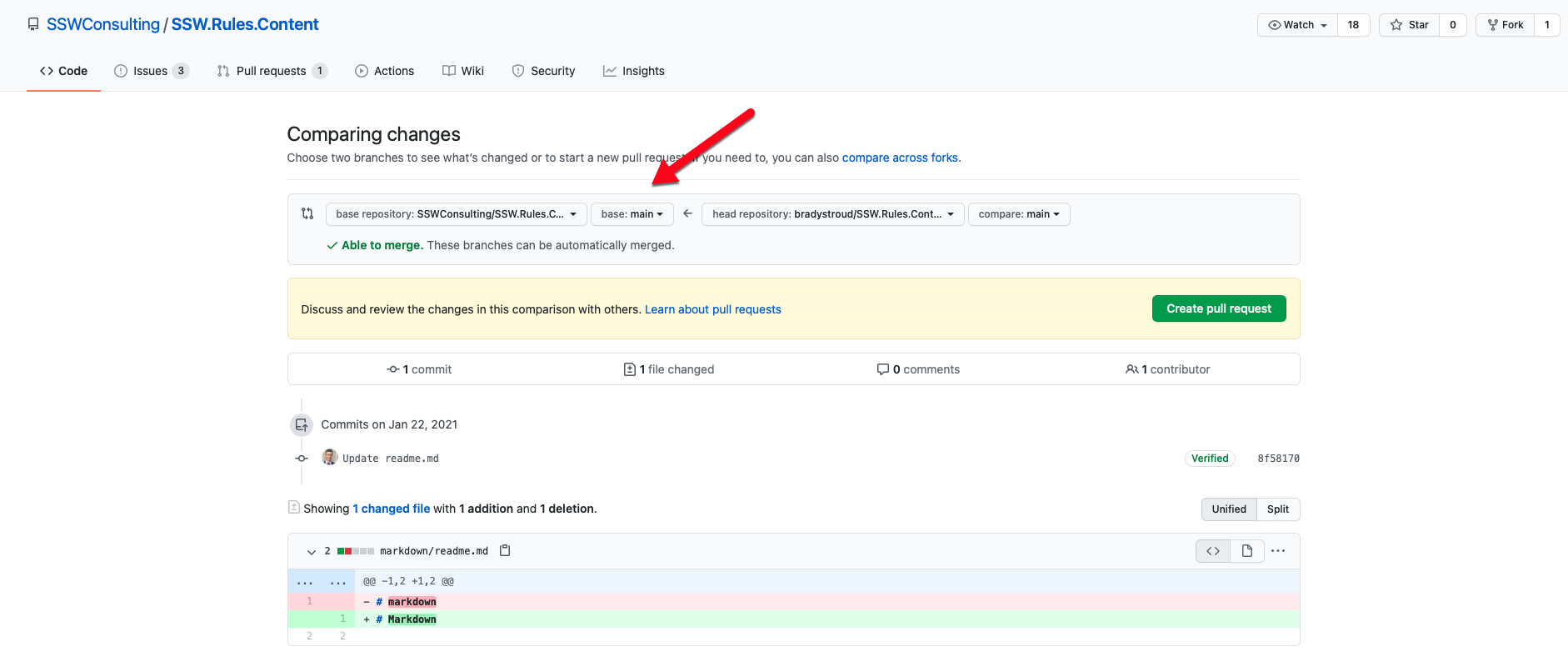Click the Pull requests count badge 1
This screenshot has height=672, width=1568.
320,71
